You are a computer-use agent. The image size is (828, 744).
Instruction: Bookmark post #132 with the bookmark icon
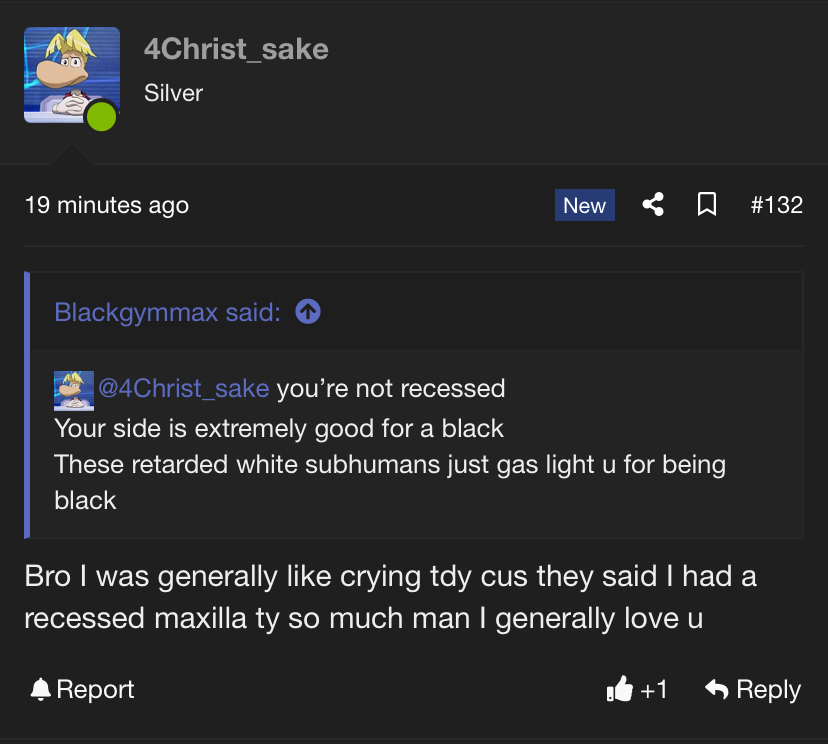(x=706, y=205)
